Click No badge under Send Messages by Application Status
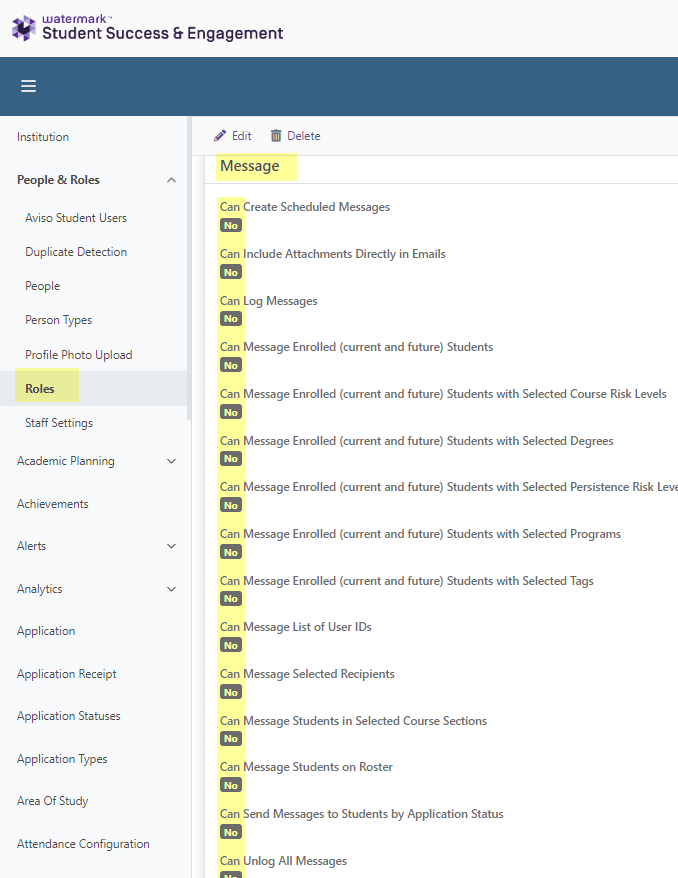 click(231, 833)
